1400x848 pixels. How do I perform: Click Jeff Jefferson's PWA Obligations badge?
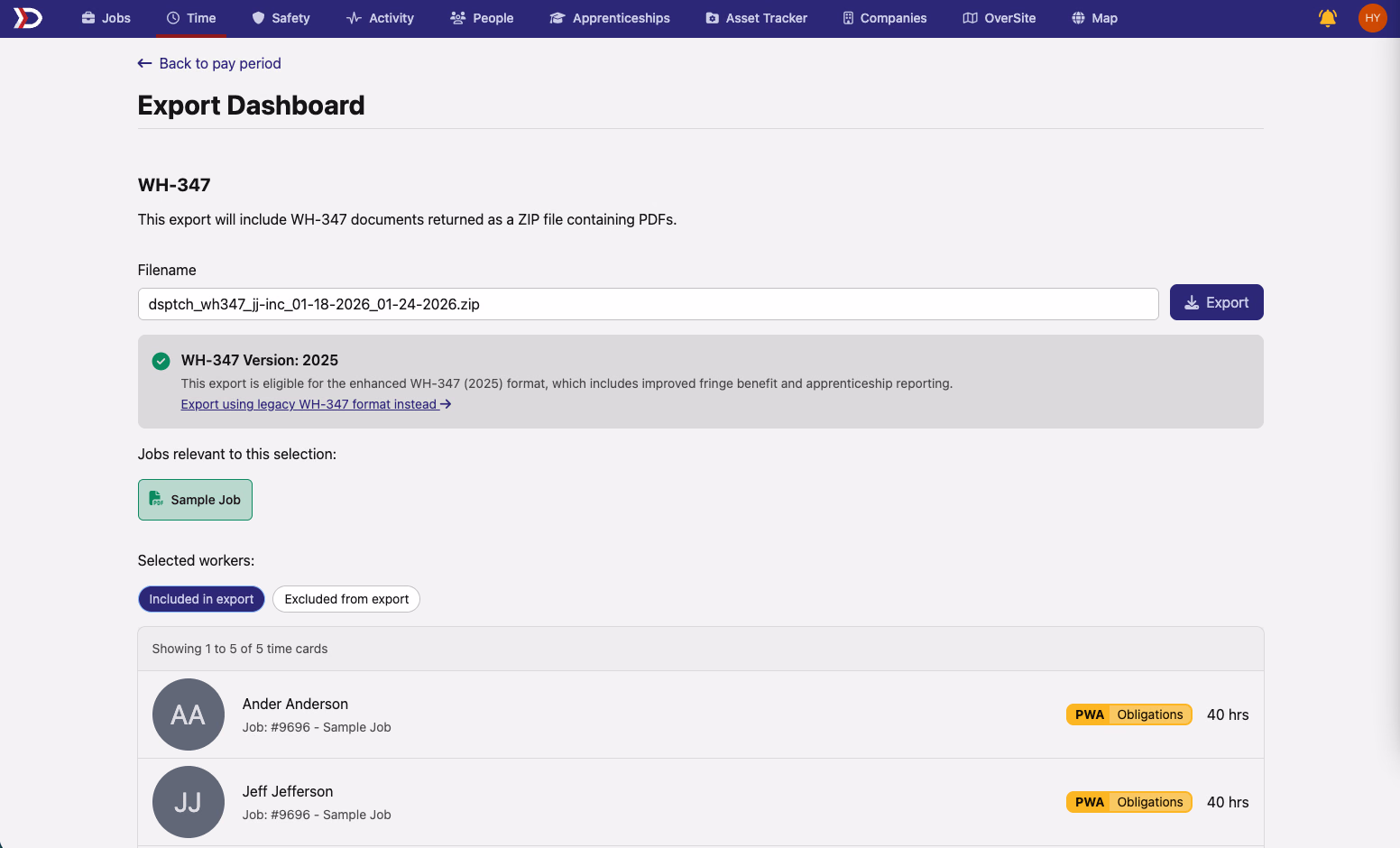click(1129, 802)
